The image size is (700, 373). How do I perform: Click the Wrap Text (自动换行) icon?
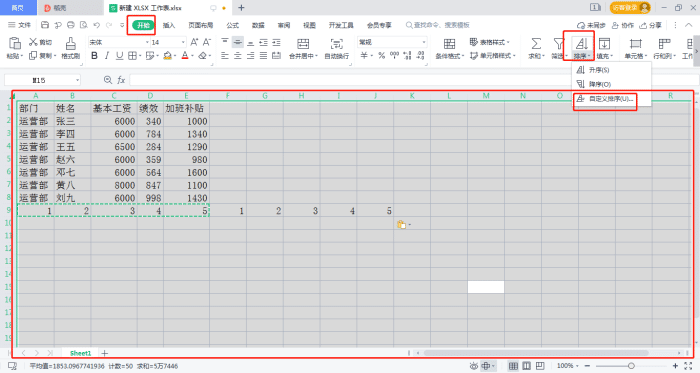(x=337, y=44)
